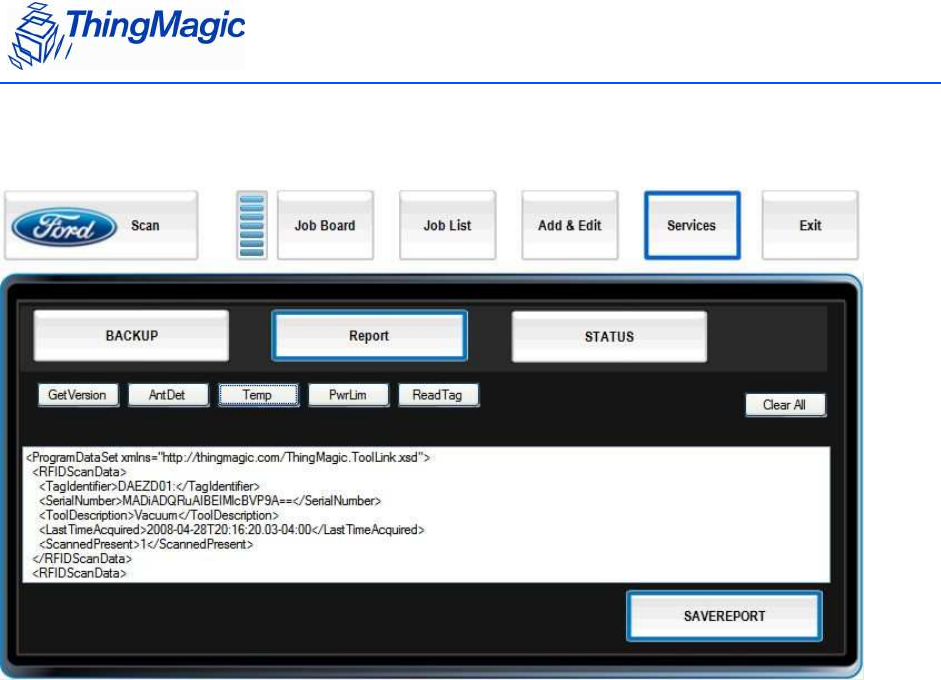This screenshot has height=680, width=941.
Task: Click the PwrLim button
Action: (348, 396)
